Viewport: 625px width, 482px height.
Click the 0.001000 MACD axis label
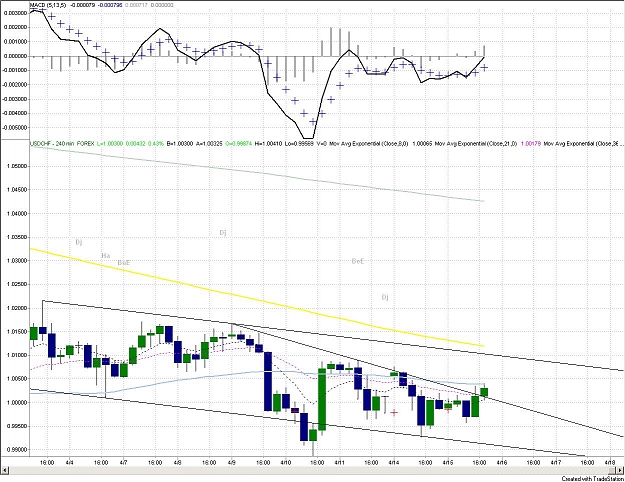[x=16, y=42]
